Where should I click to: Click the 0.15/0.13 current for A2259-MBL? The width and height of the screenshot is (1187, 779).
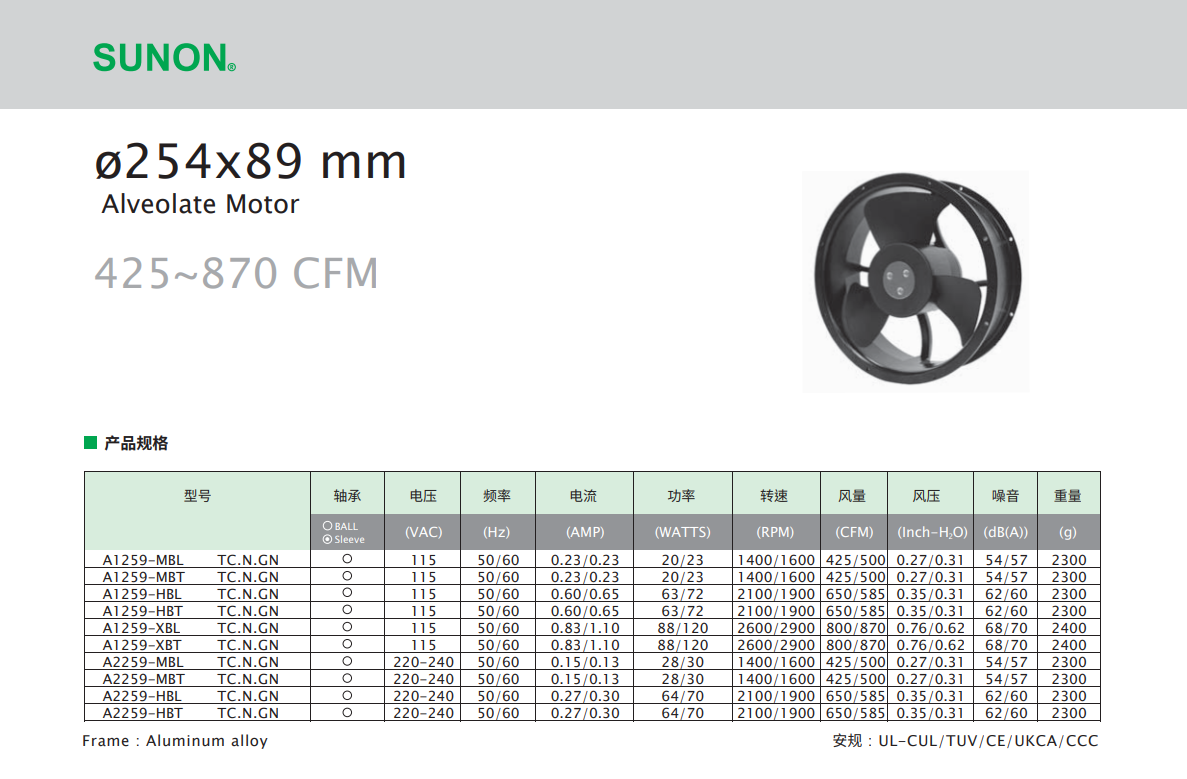(585, 662)
